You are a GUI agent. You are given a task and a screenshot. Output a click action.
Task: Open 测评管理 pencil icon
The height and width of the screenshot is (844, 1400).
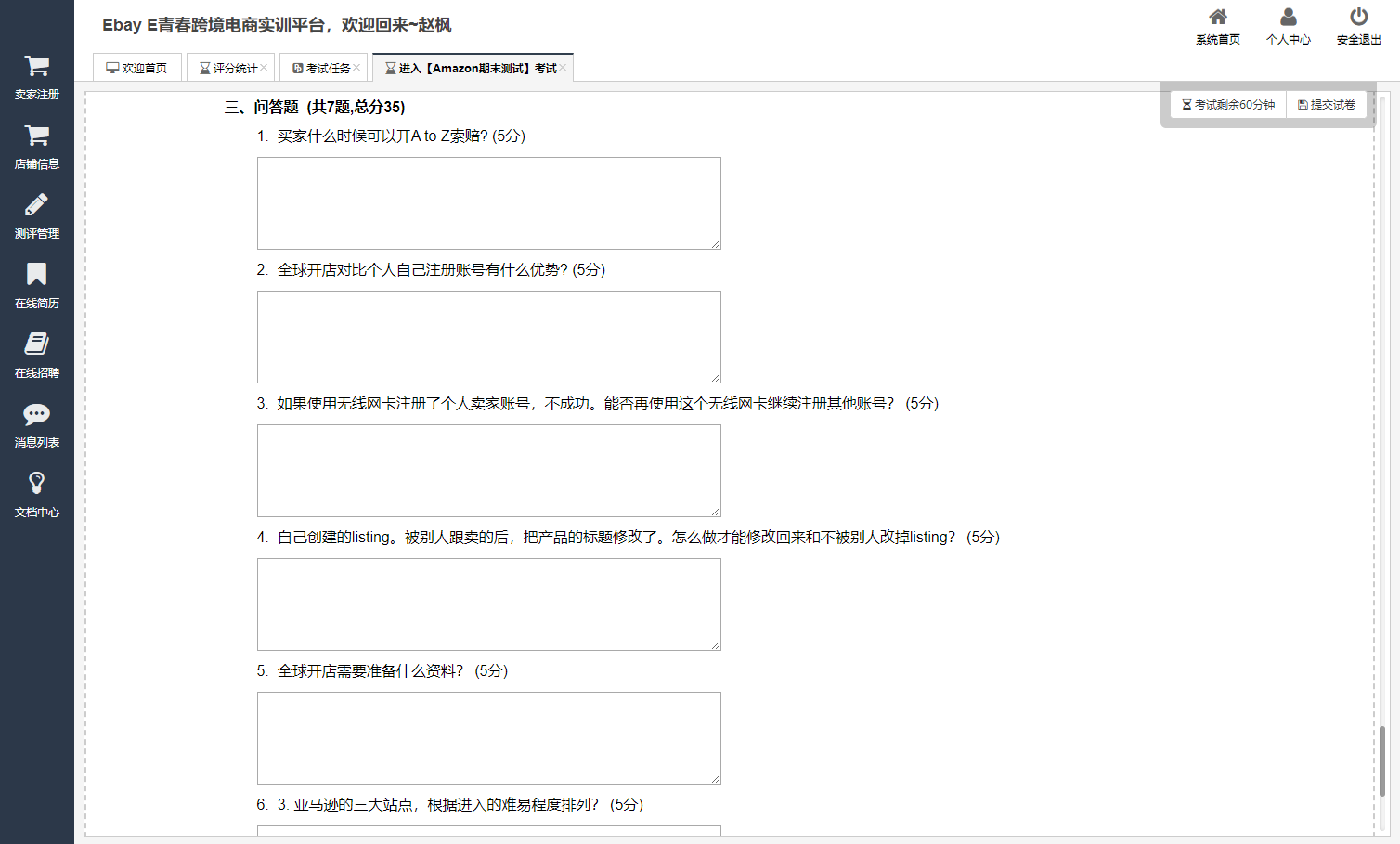coord(37,205)
